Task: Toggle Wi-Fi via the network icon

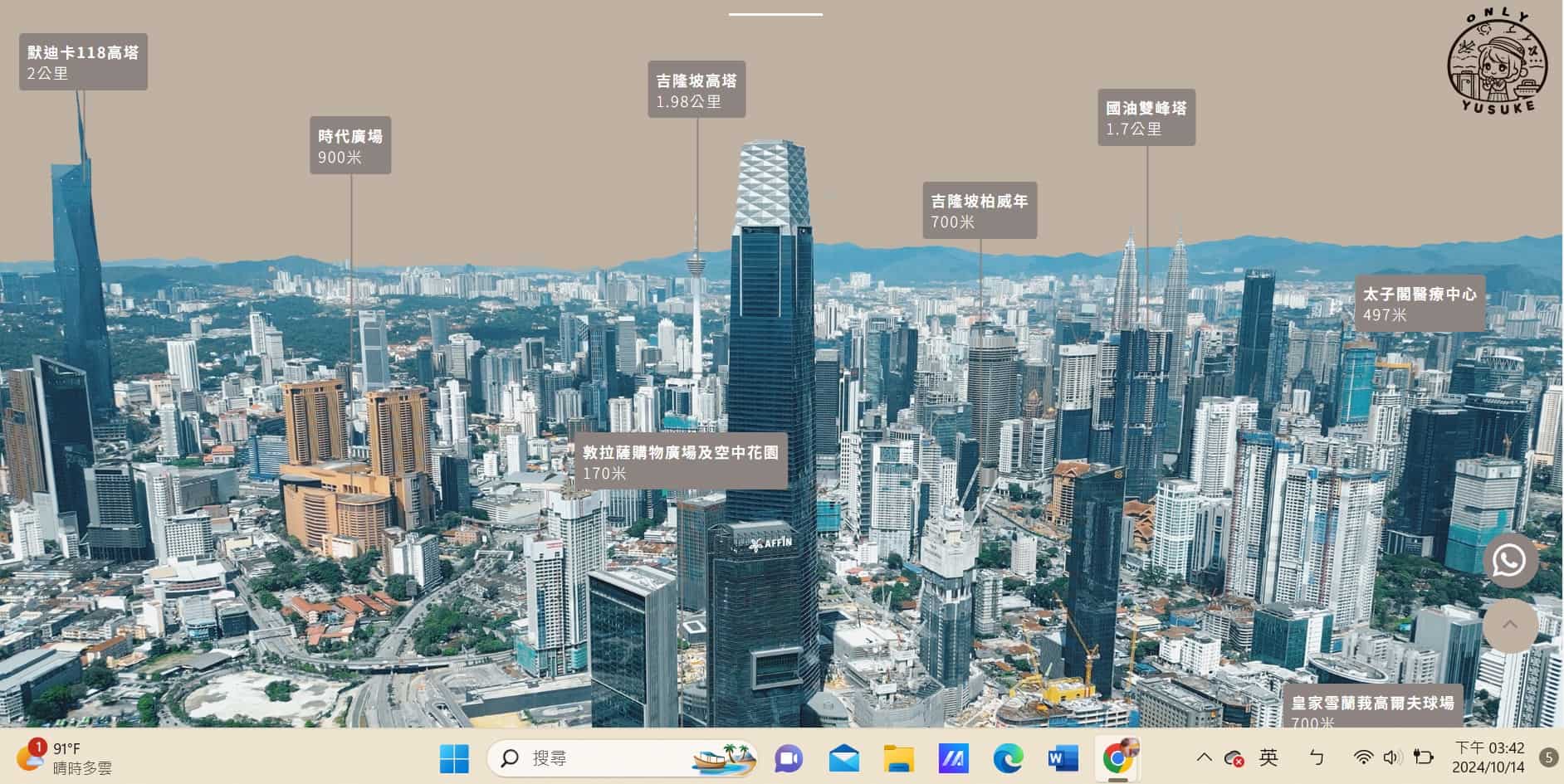Action: 1361,757
